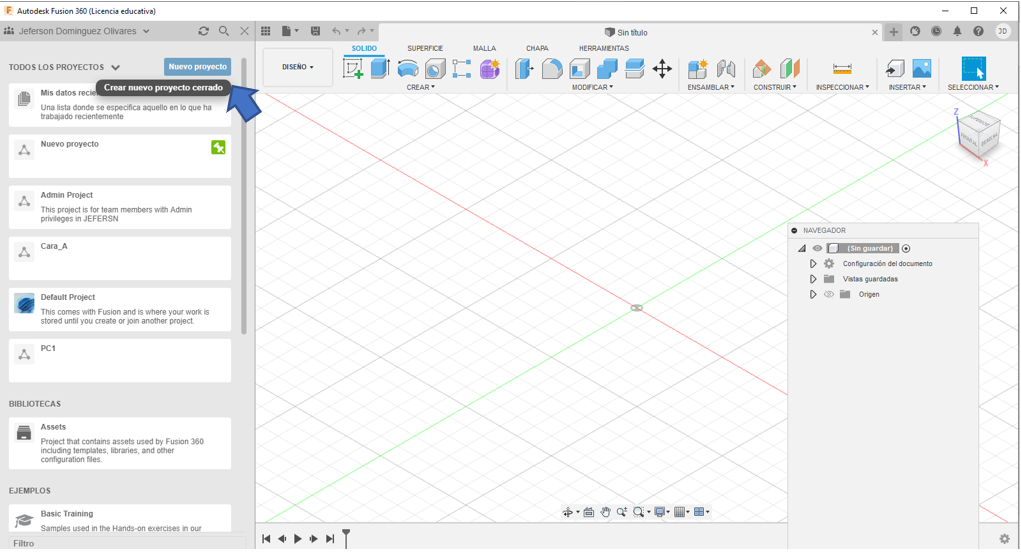Click the Filtro input field

pyautogui.click(x=128, y=543)
